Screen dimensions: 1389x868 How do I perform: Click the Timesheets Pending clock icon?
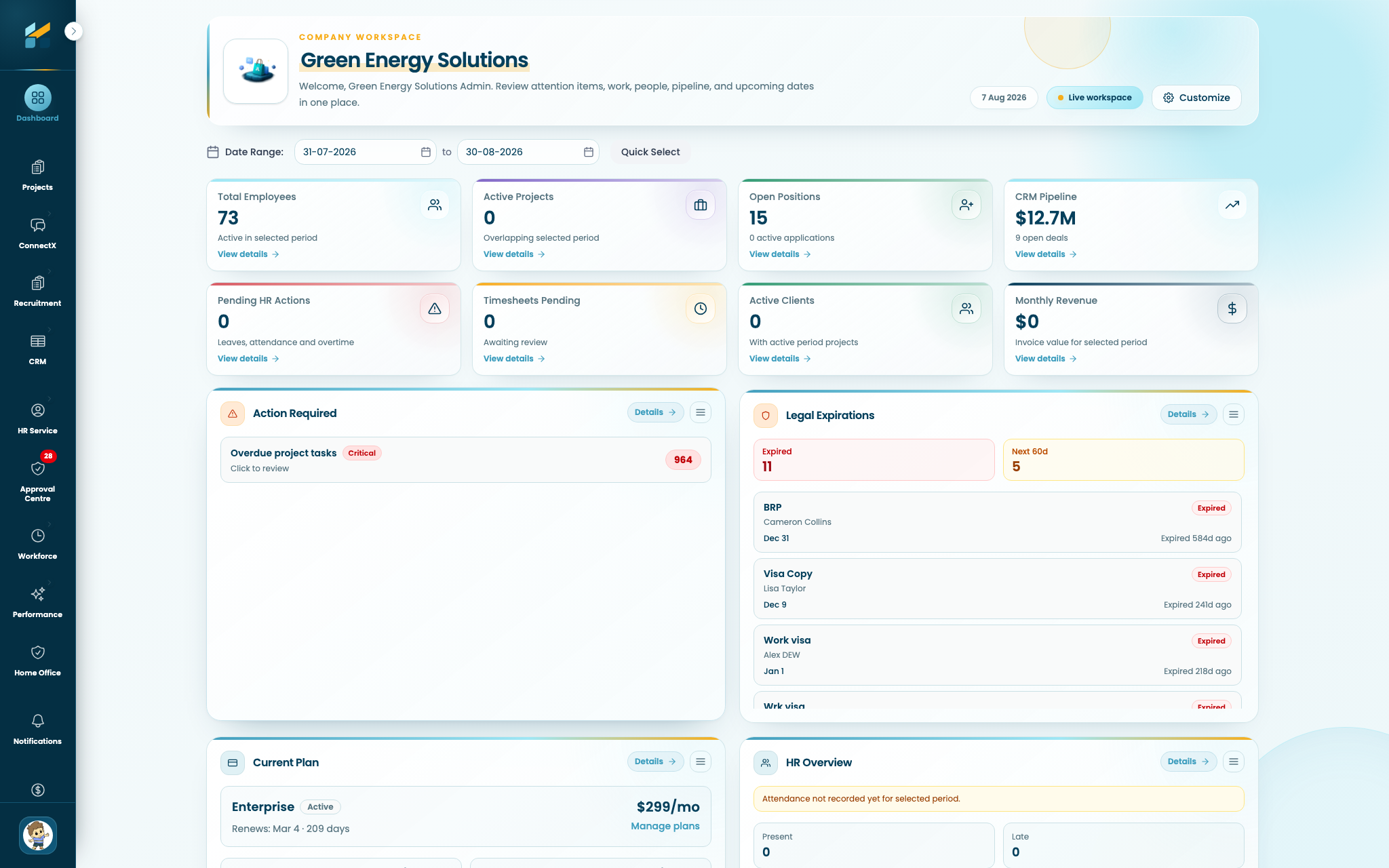coord(701,309)
